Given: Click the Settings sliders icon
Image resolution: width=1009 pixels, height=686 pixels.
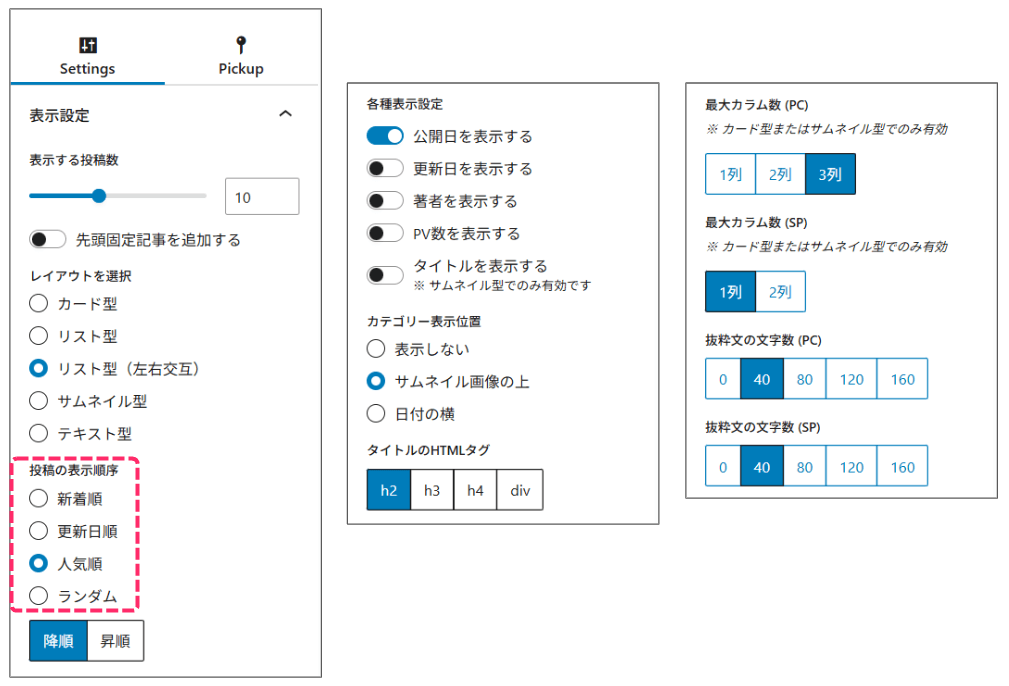Looking at the screenshot, I should [88, 45].
